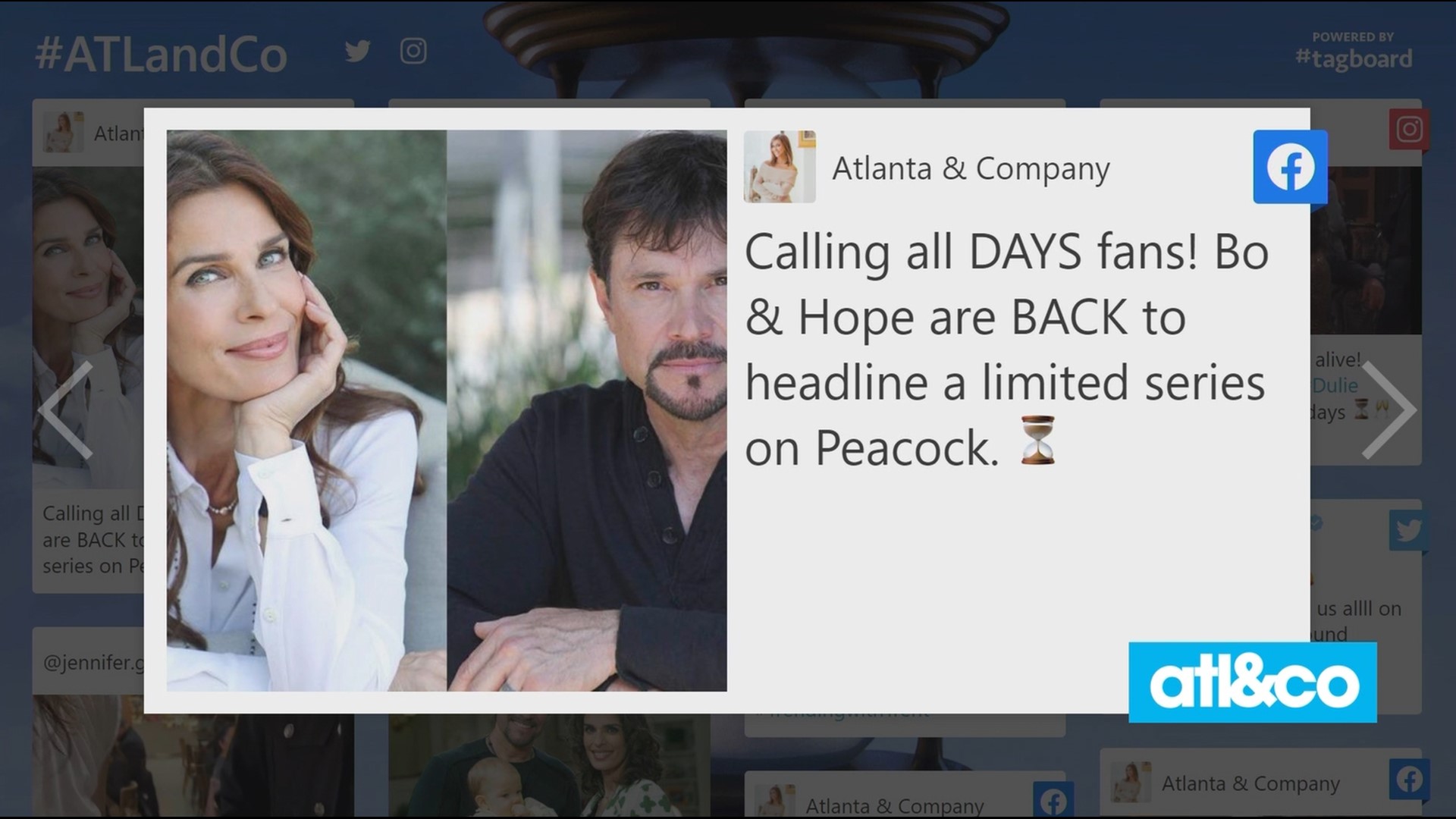Click Facebook badge on bottom-center Atlanta & Company card
Screen dimensions: 1456x819
[1053, 801]
